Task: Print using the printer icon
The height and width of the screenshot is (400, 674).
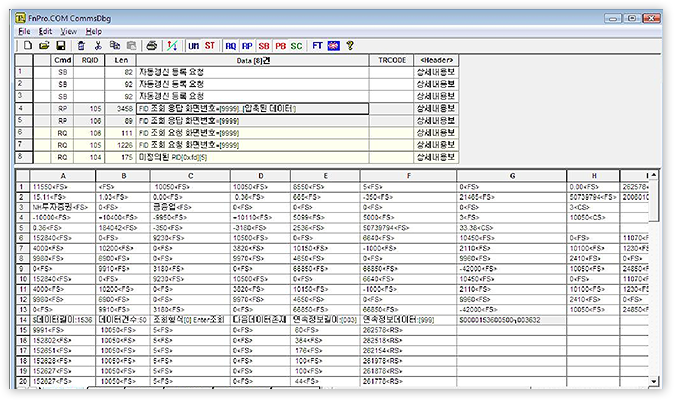Action: point(152,46)
